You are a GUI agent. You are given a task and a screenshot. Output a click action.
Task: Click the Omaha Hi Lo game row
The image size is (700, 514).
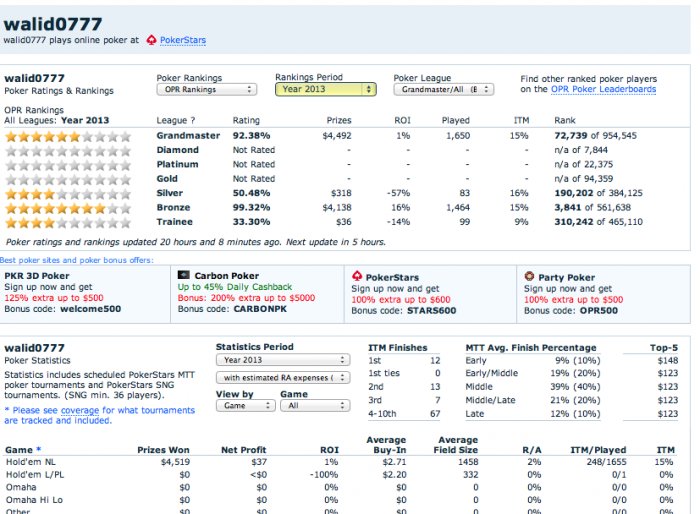point(341,500)
